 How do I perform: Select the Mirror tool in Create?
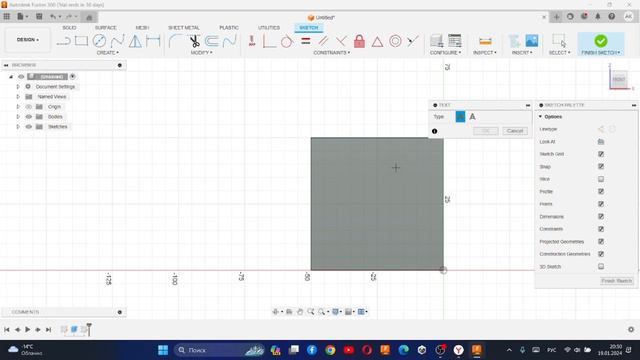point(135,41)
